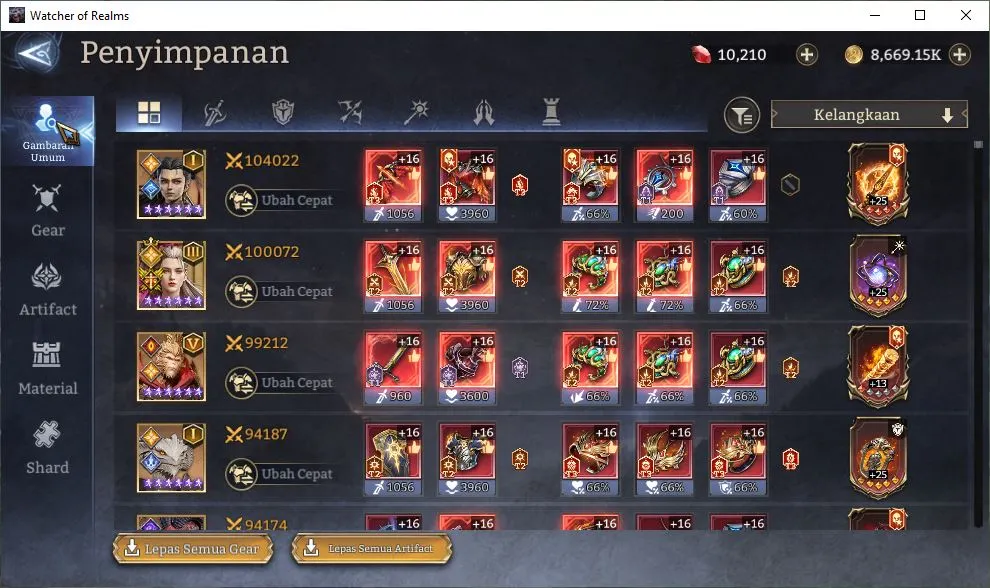This screenshot has width=990, height=588.
Task: Add more red gems with plus icon
Action: tap(806, 55)
